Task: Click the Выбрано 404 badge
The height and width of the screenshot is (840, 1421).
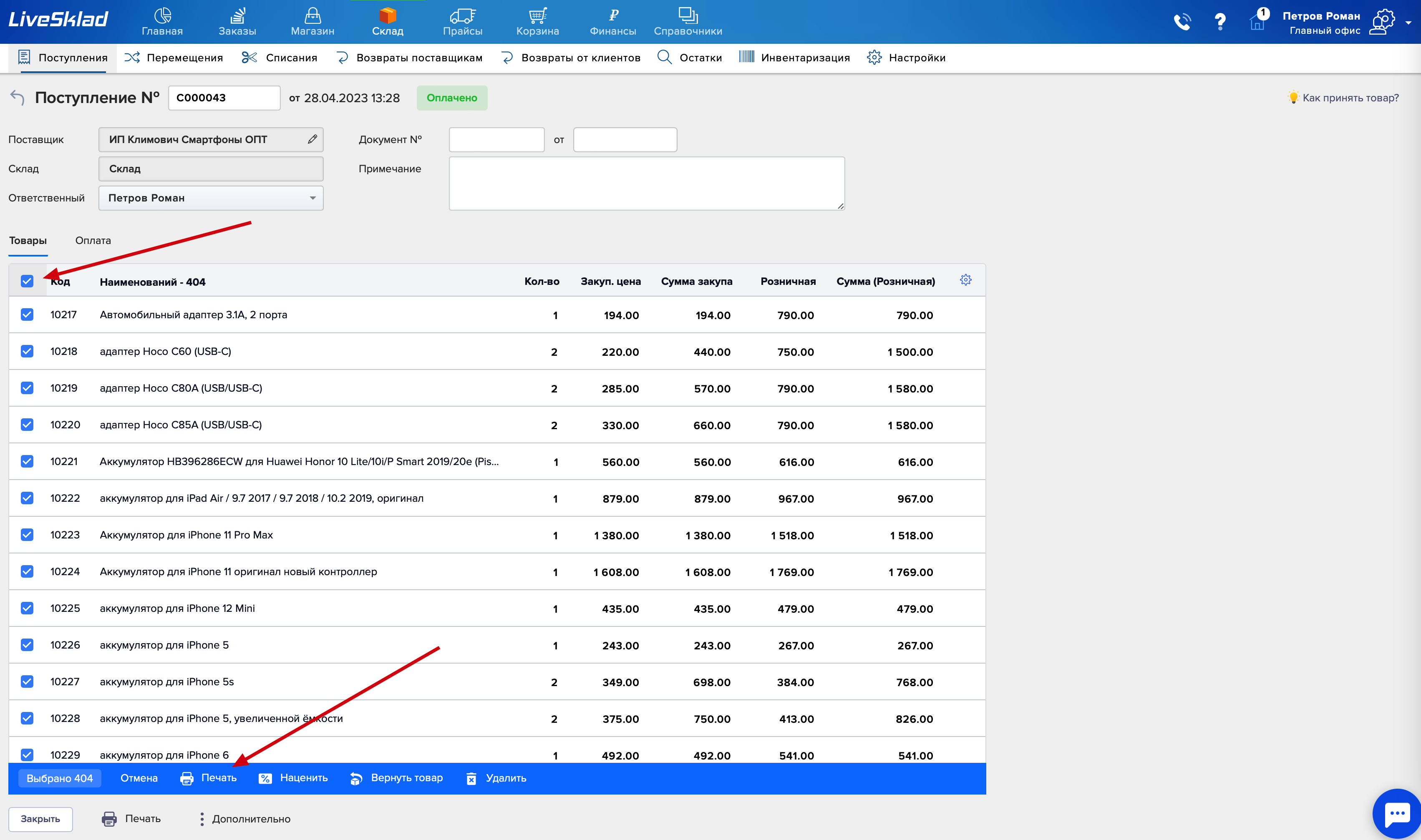Action: (x=59, y=778)
